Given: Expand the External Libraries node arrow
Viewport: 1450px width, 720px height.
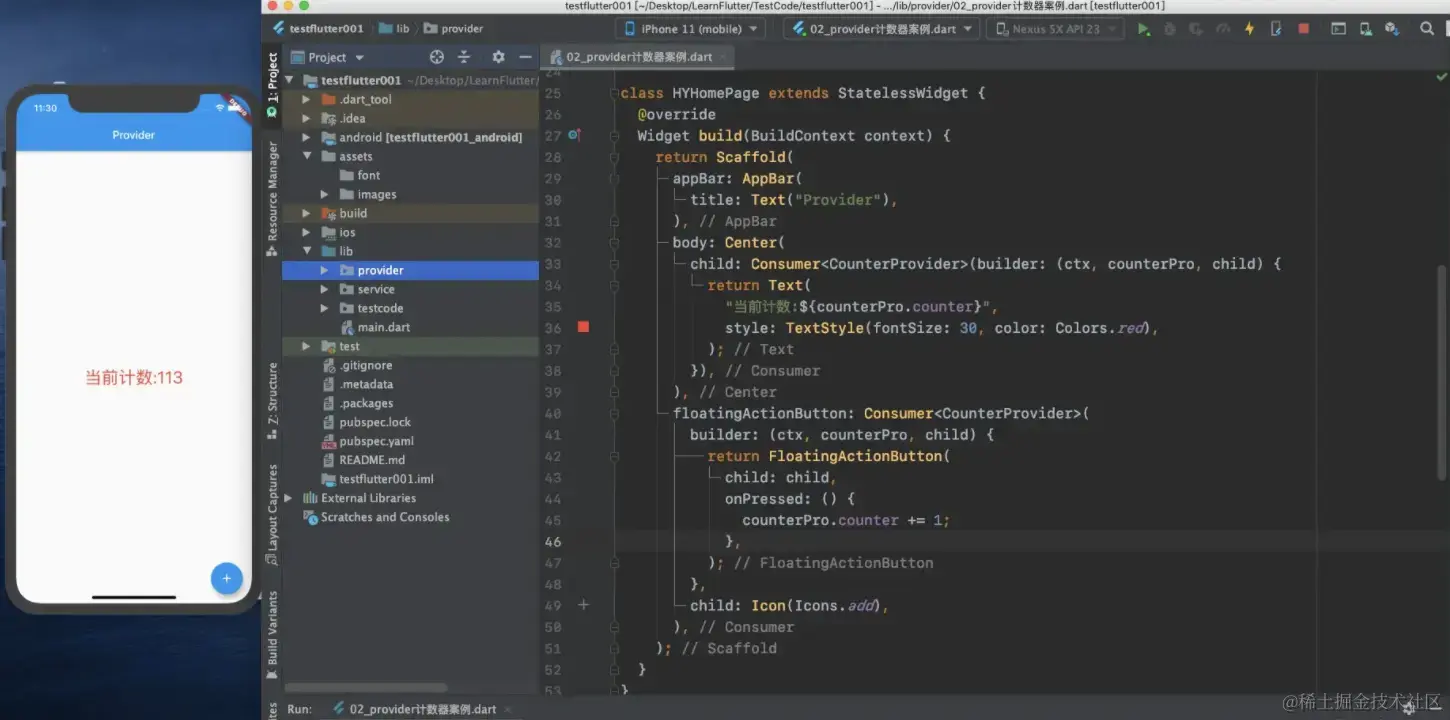Looking at the screenshot, I should (289, 498).
